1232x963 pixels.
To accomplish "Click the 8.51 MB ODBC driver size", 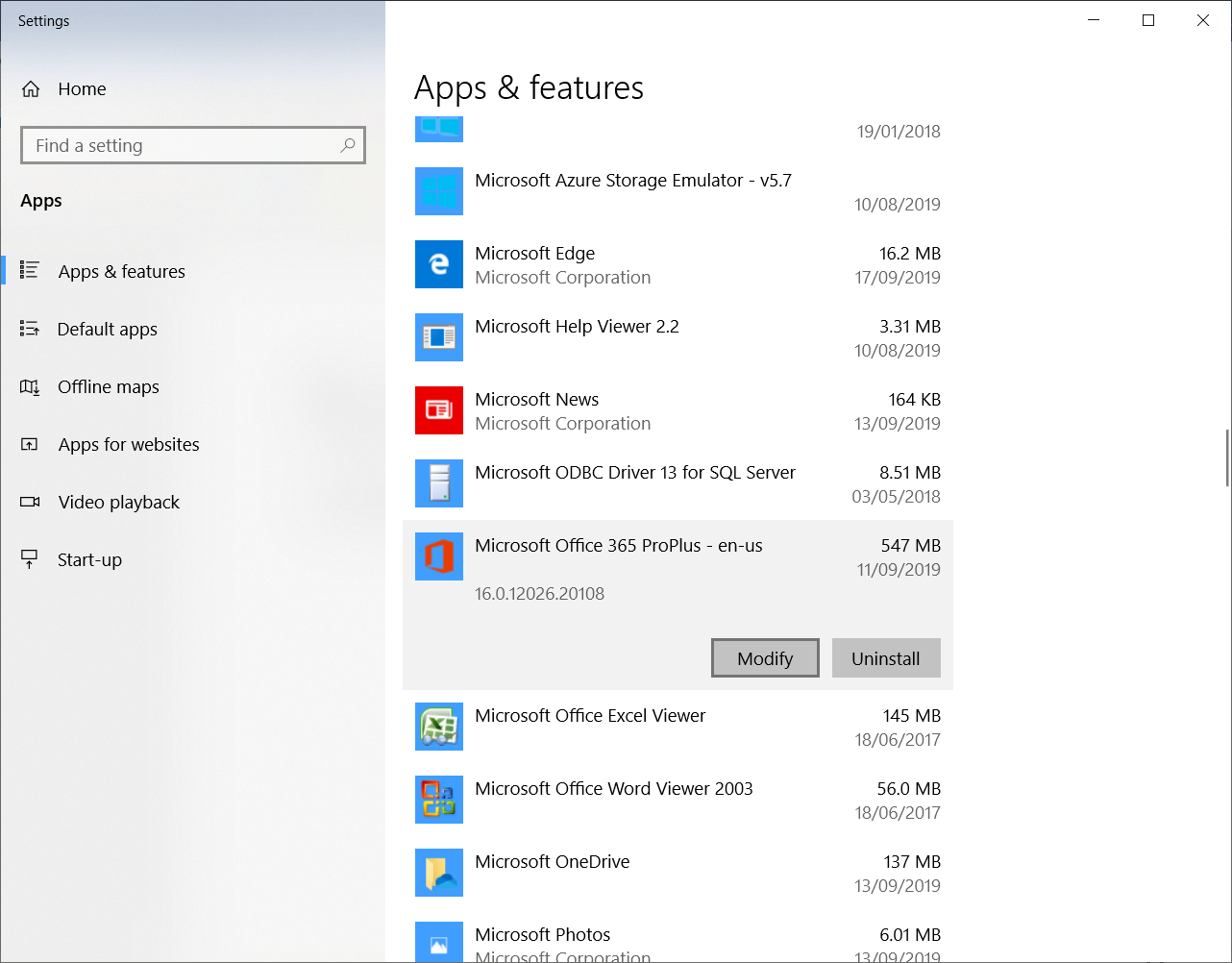I will point(910,472).
